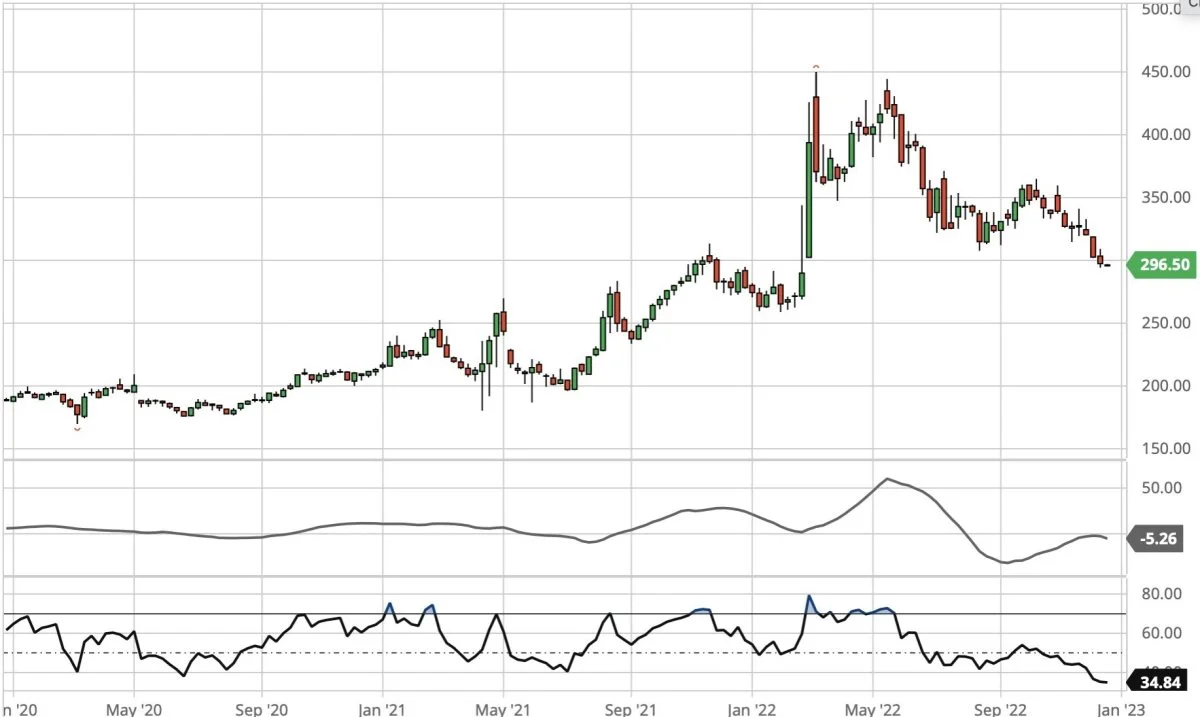Click the May '22 date label
The width and height of the screenshot is (1200, 717).
tap(873, 708)
